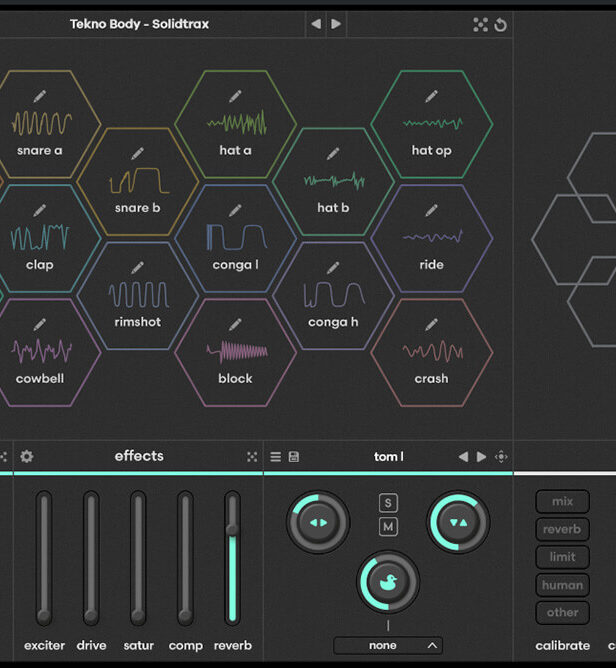Click the comp slider
Image resolution: width=616 pixels, height=668 pixels.
pyautogui.click(x=185, y=558)
